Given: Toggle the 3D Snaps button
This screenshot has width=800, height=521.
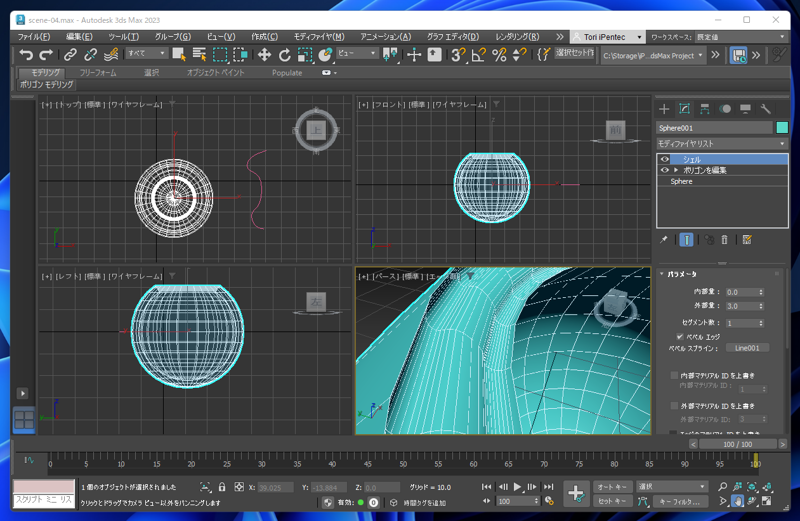Looking at the screenshot, I should pyautogui.click(x=458, y=54).
